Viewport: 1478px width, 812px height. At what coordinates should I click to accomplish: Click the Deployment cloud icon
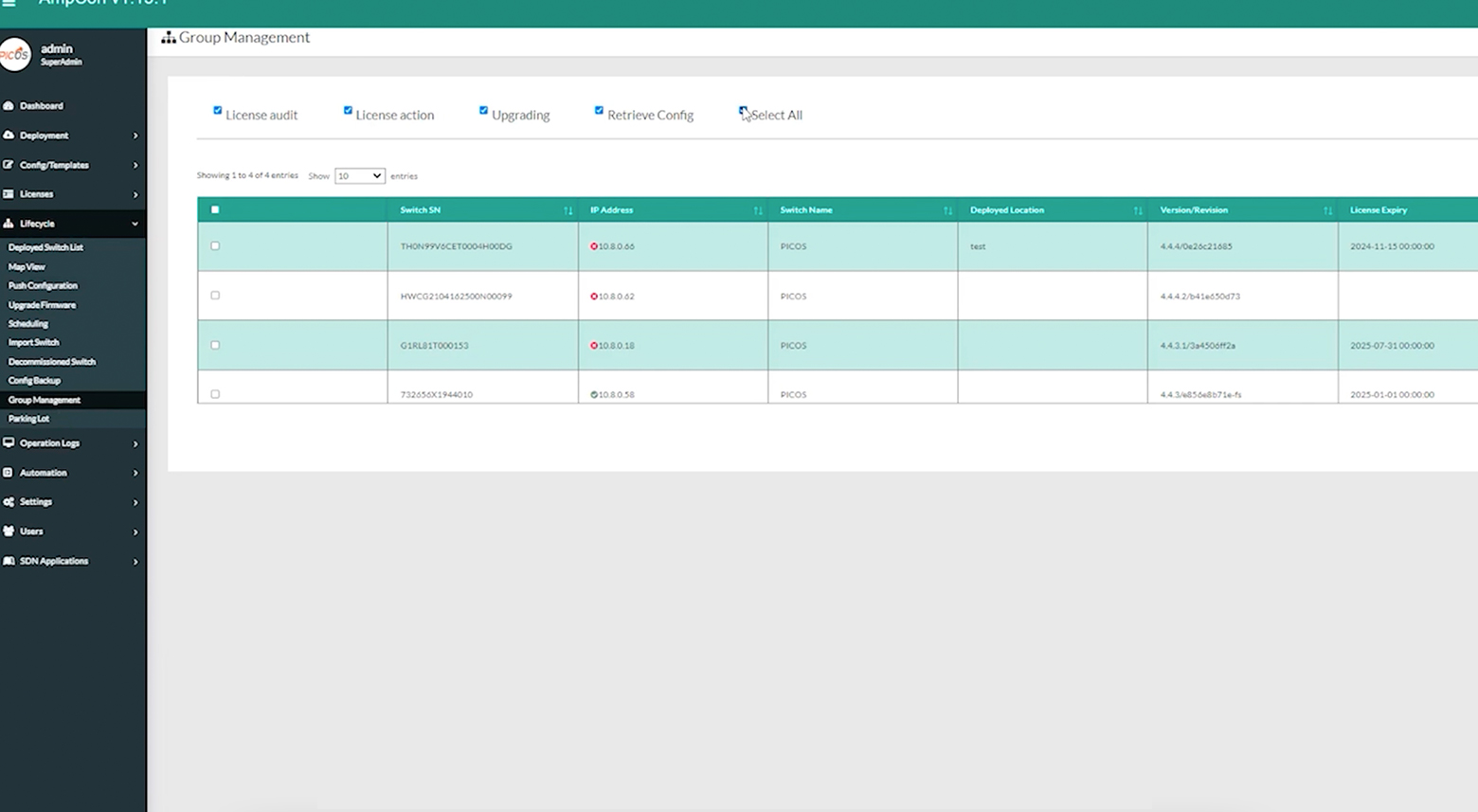[x=9, y=135]
